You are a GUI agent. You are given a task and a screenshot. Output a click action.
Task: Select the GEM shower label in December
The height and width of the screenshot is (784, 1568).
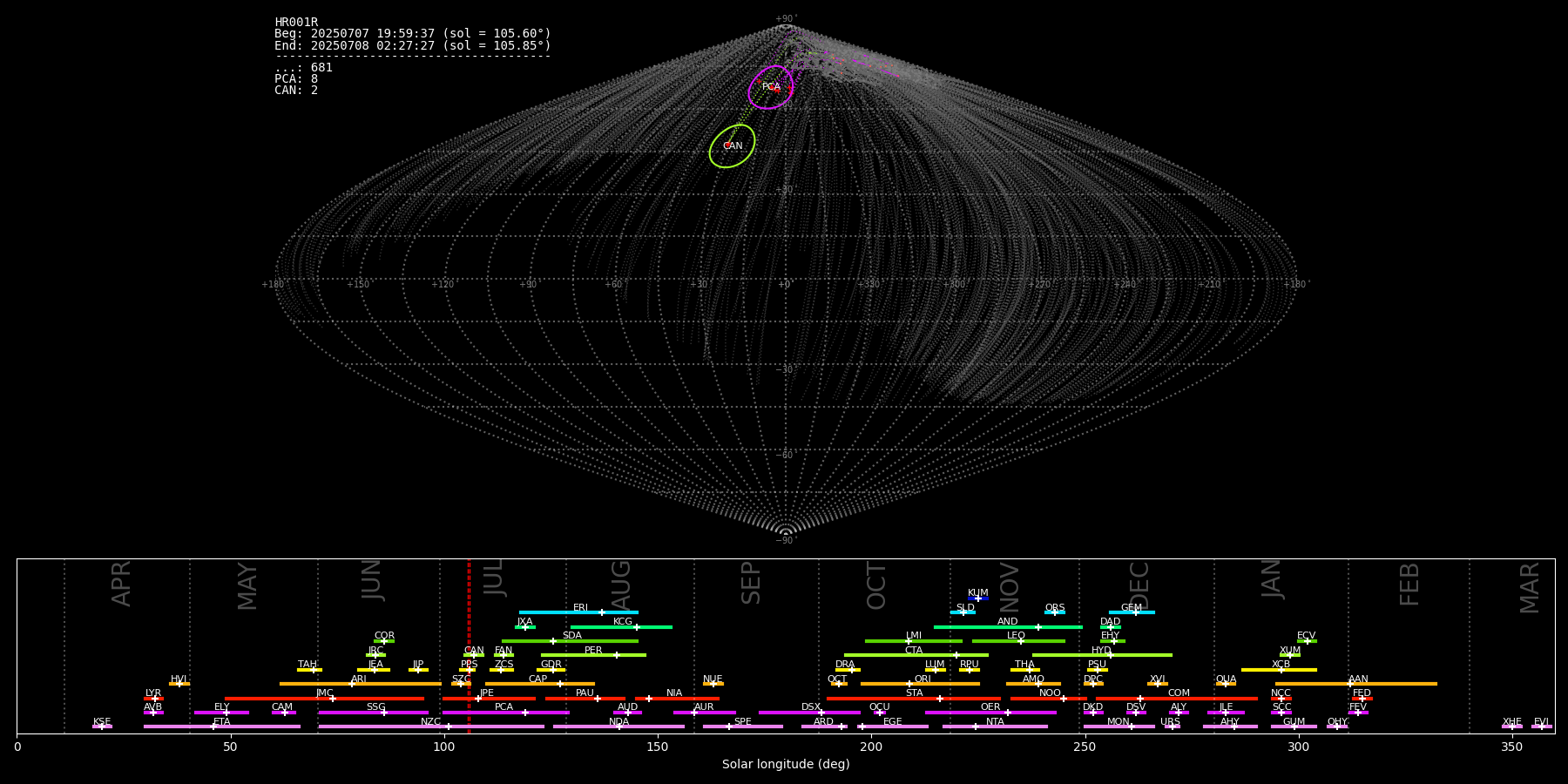pos(1132,608)
